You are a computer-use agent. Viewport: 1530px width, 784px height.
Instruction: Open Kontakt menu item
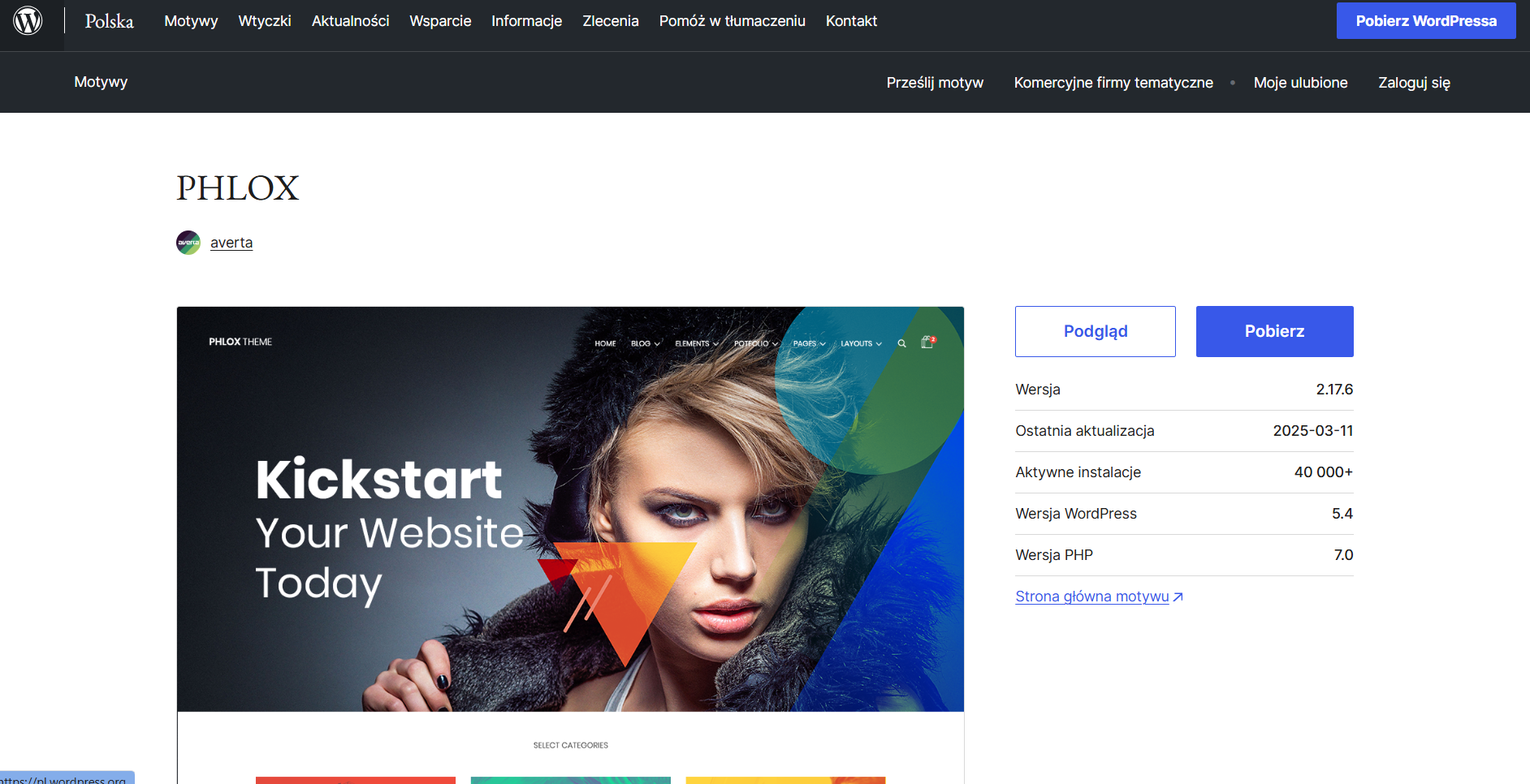[851, 21]
